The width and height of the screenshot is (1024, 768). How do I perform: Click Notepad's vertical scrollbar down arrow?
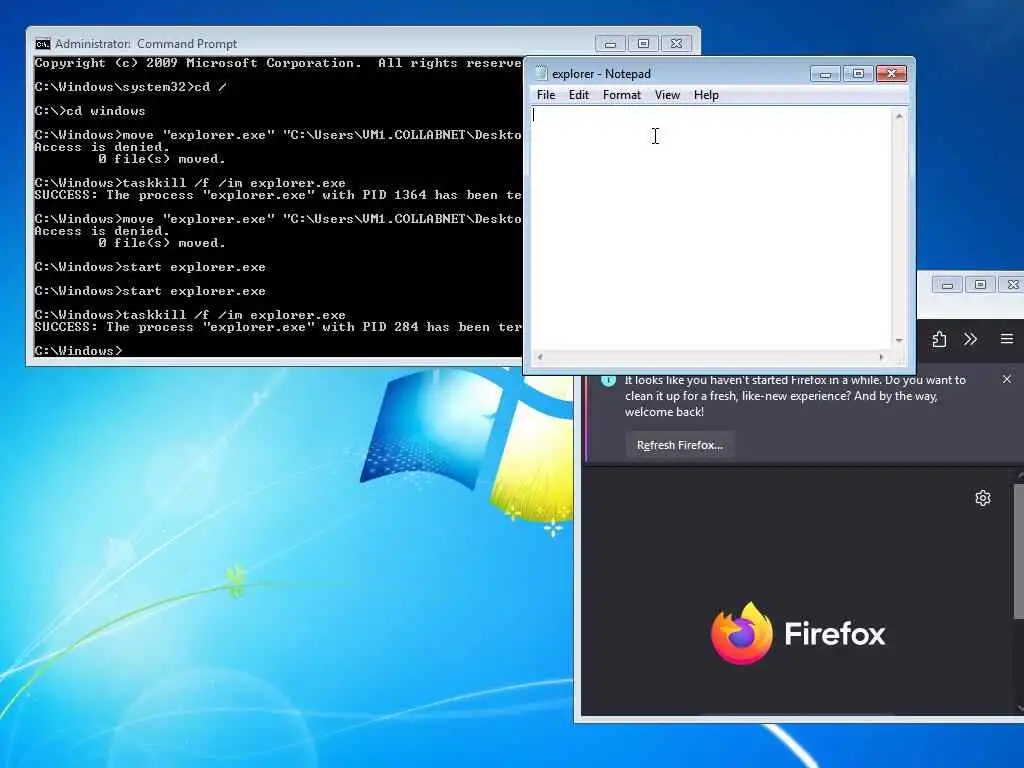(x=899, y=341)
